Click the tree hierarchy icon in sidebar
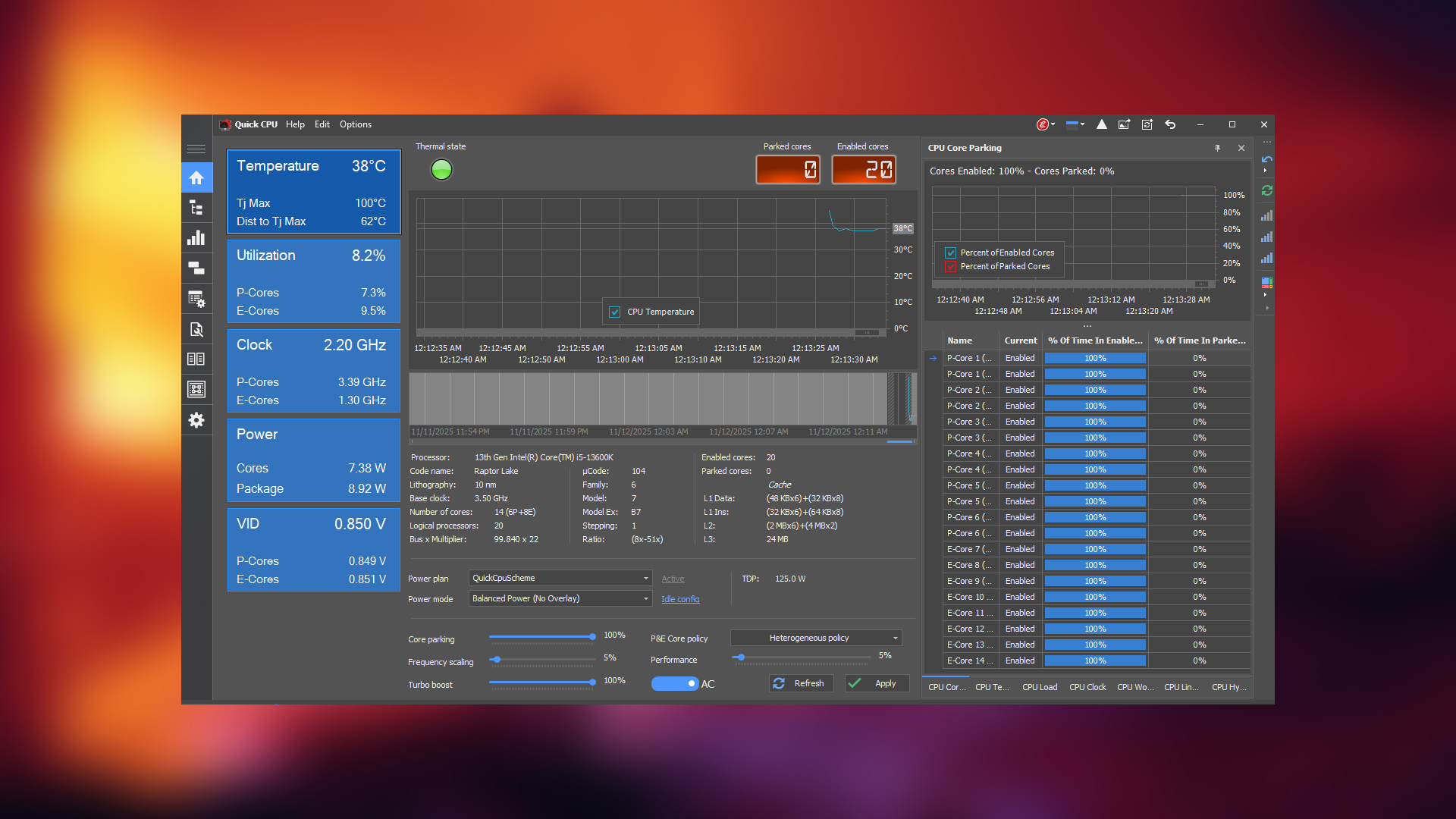This screenshot has width=1456, height=819. click(196, 208)
